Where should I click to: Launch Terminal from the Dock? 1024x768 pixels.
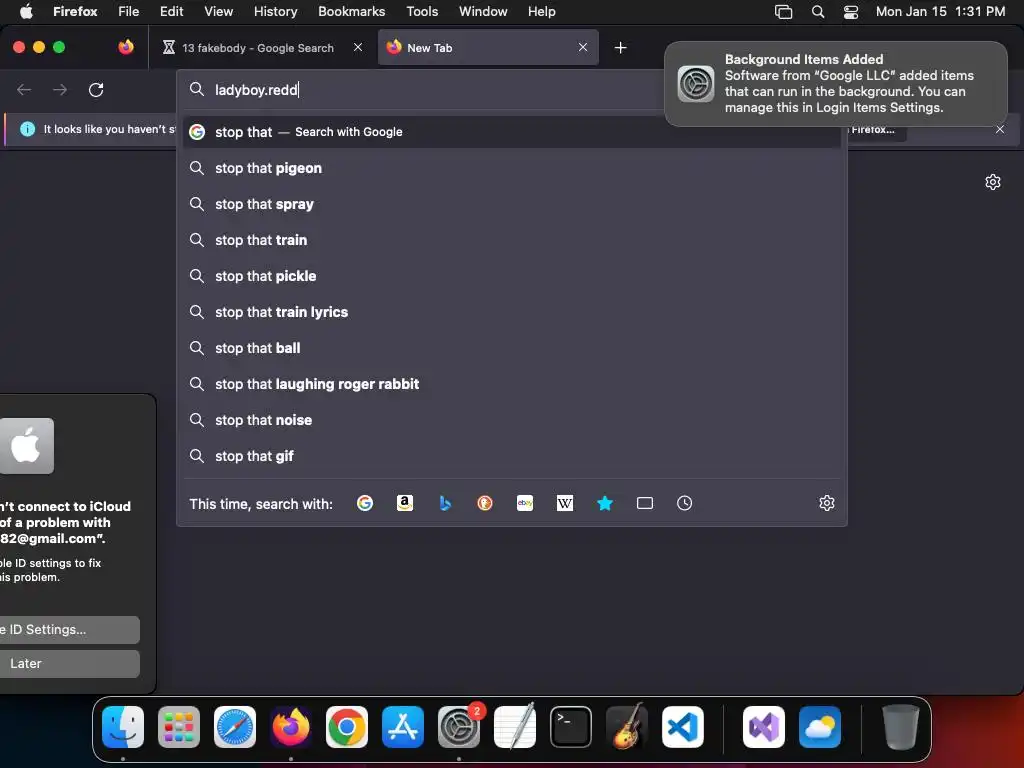click(x=571, y=727)
